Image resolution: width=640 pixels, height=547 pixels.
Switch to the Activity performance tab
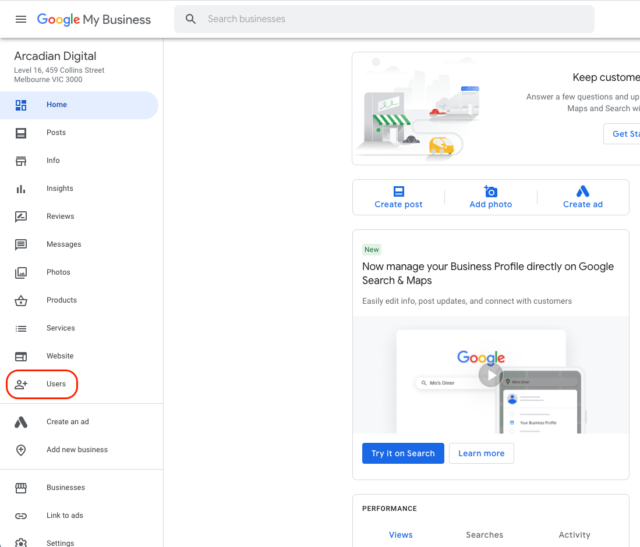[574, 535]
